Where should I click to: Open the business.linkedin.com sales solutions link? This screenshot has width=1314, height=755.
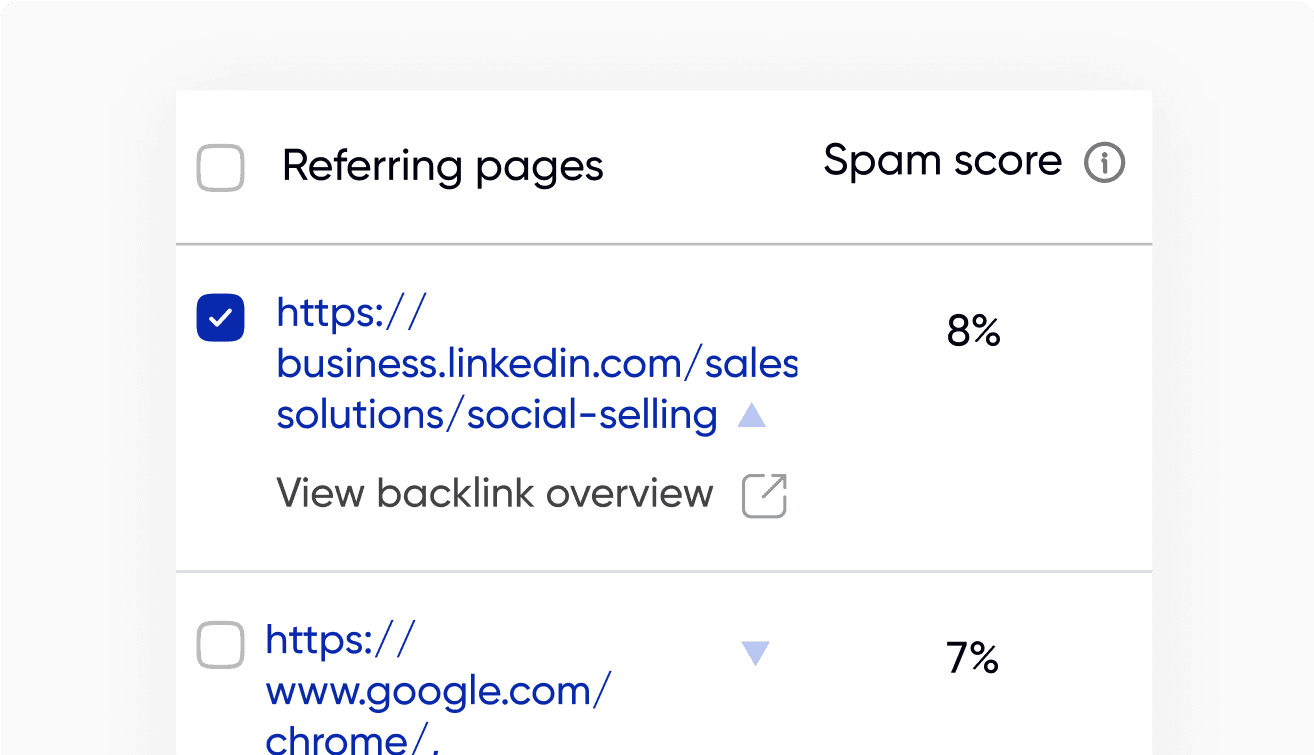[537, 363]
